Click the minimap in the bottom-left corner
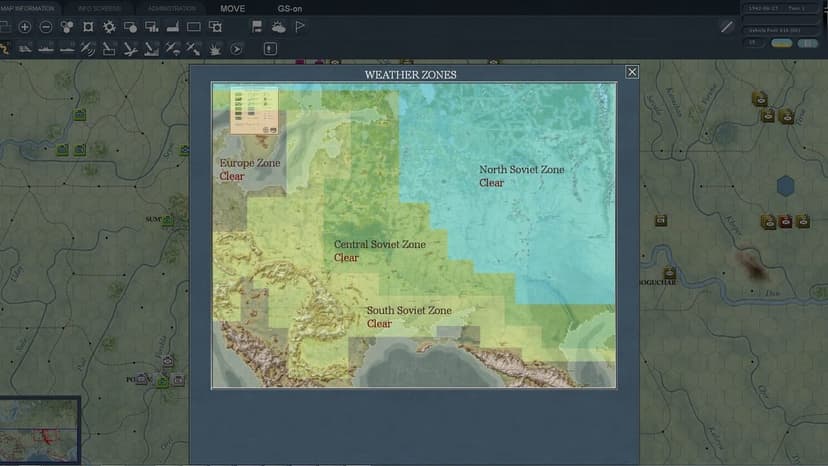 click(40, 430)
